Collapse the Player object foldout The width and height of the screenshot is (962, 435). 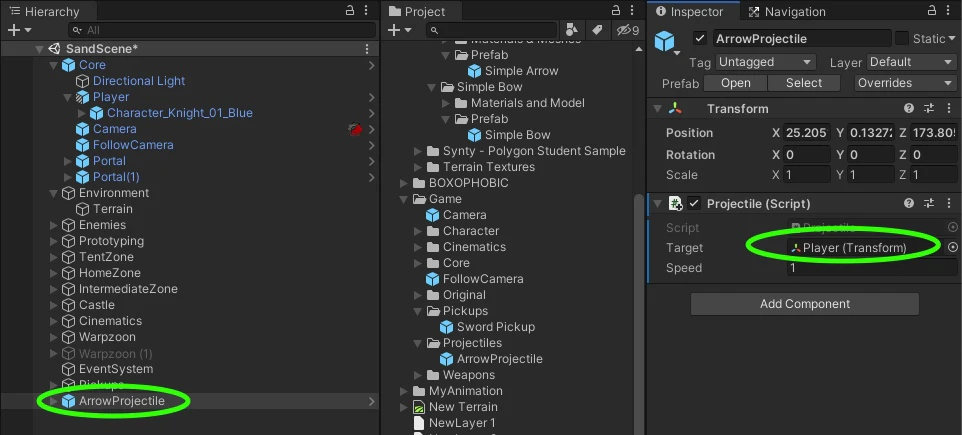coord(67,97)
